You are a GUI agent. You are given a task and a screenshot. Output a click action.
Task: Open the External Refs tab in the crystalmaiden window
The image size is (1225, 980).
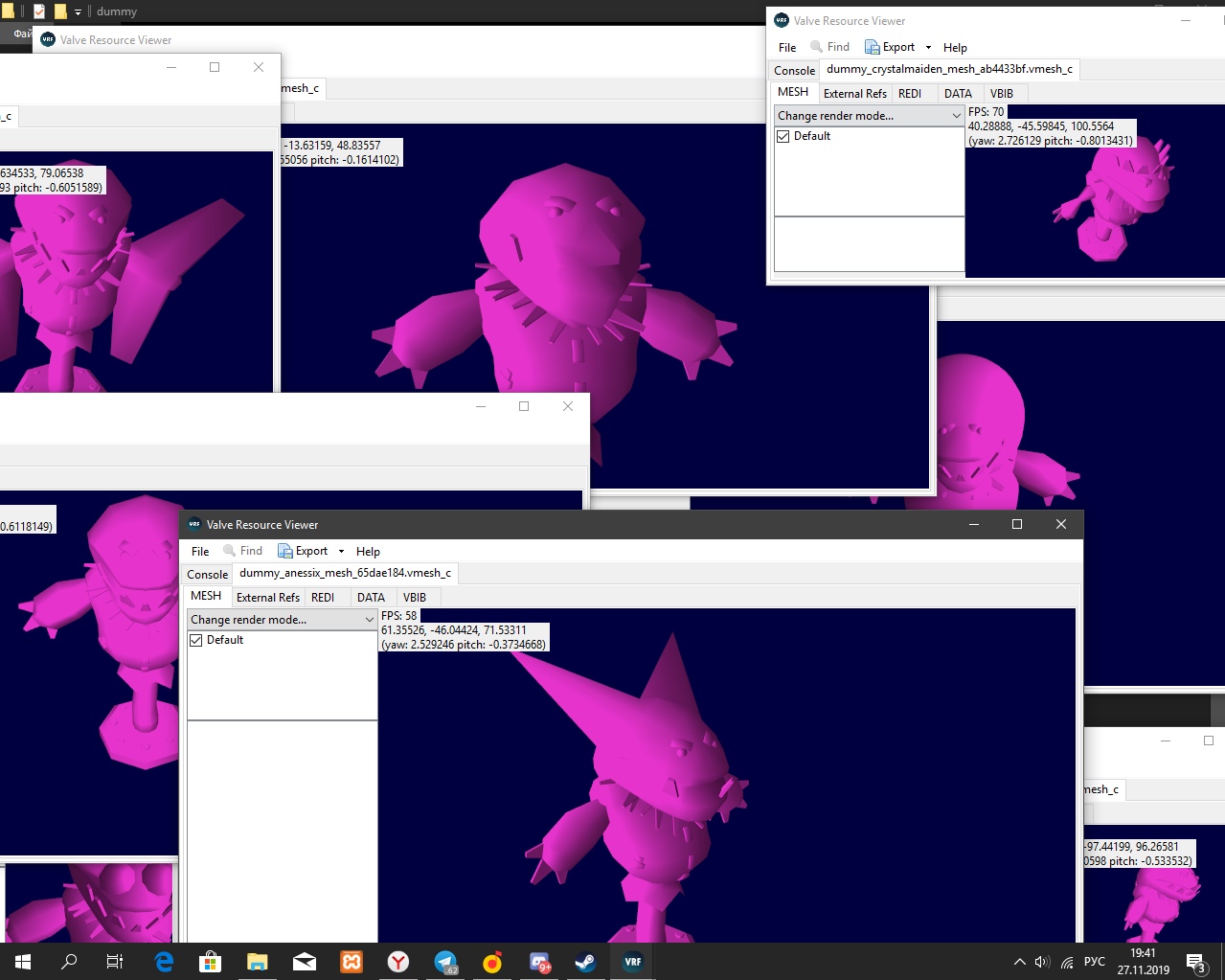click(x=854, y=94)
